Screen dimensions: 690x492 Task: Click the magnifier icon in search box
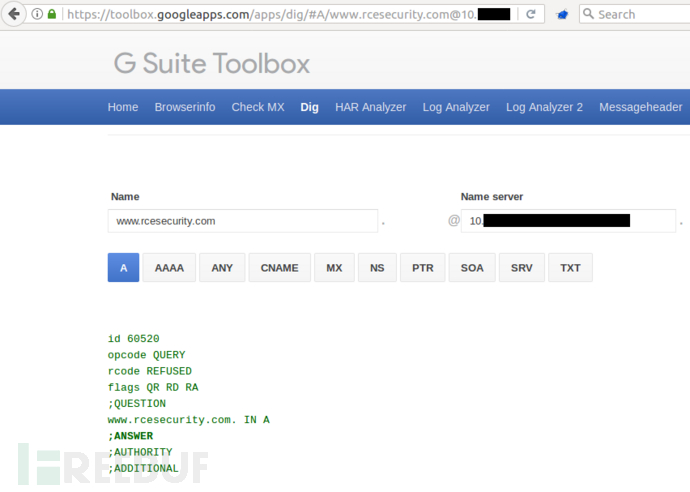(x=588, y=14)
